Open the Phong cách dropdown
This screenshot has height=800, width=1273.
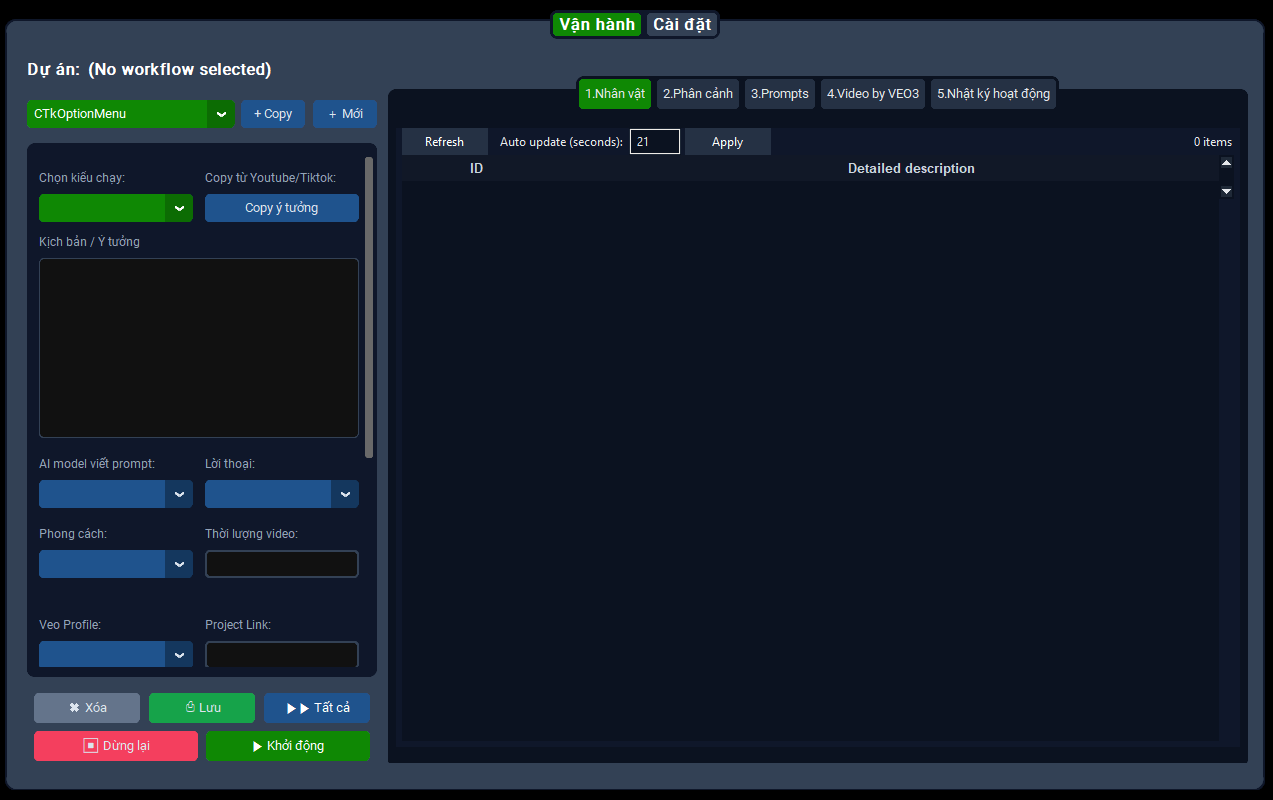click(x=116, y=564)
